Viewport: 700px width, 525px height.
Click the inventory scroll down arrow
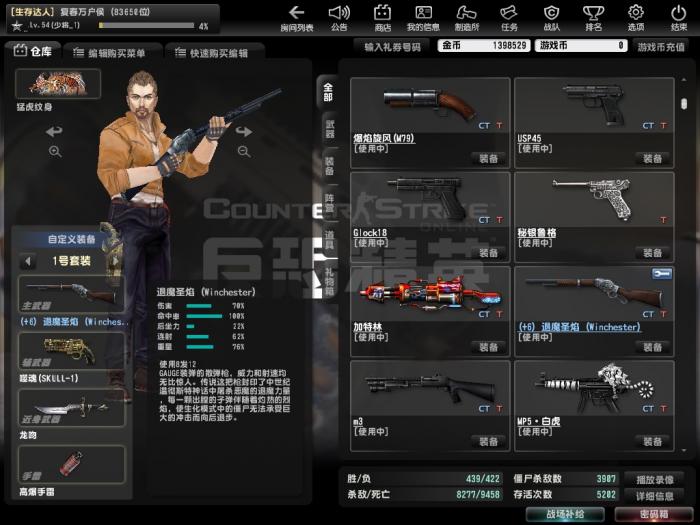(x=683, y=450)
